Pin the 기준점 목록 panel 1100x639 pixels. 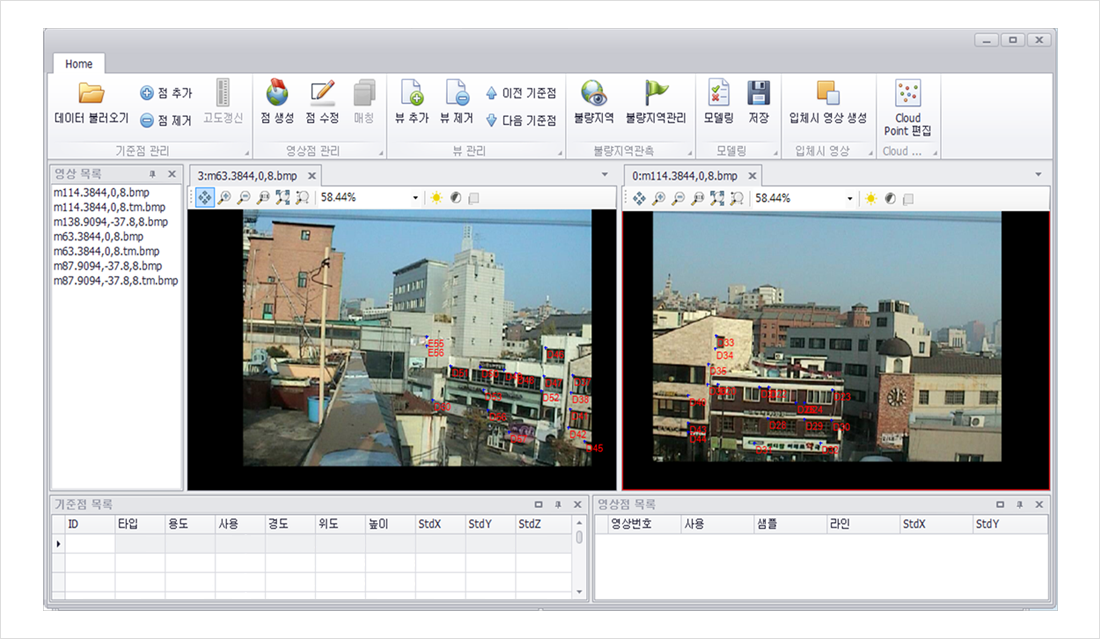[558, 504]
